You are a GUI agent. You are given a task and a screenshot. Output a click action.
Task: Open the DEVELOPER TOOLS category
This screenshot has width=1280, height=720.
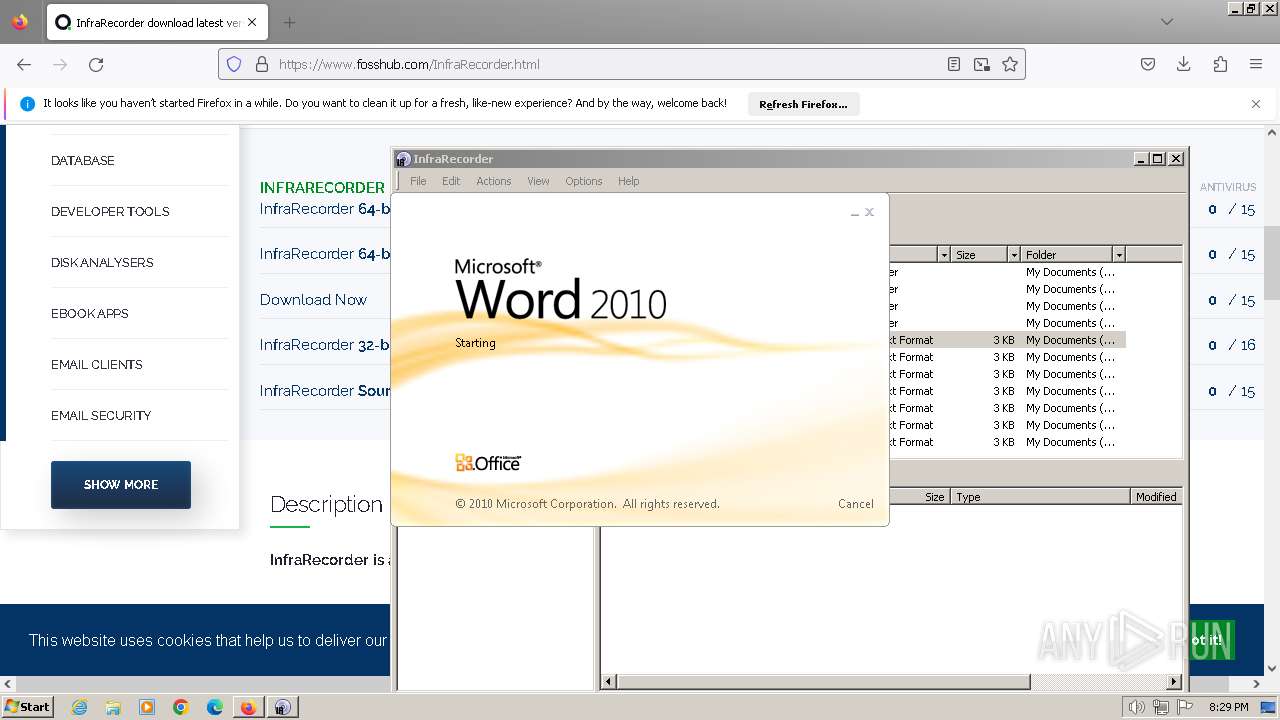[x=110, y=211]
